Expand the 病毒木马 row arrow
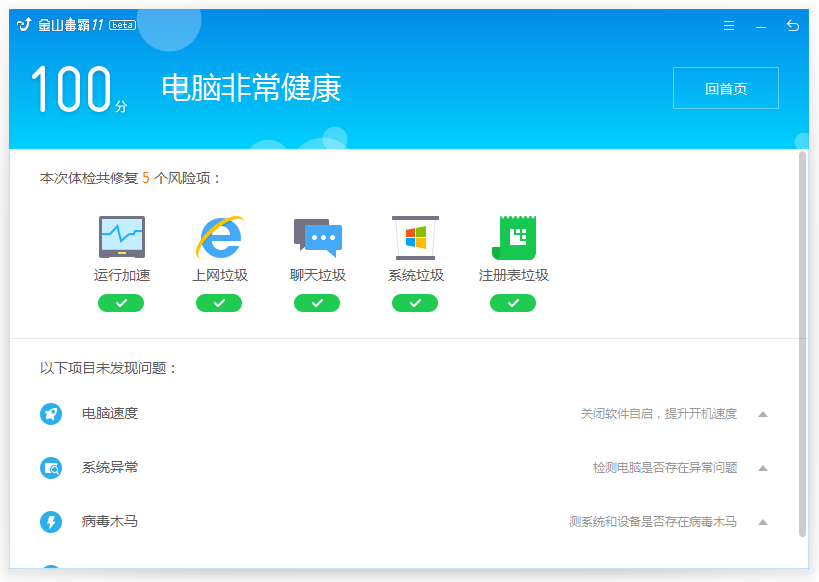 pyautogui.click(x=763, y=522)
